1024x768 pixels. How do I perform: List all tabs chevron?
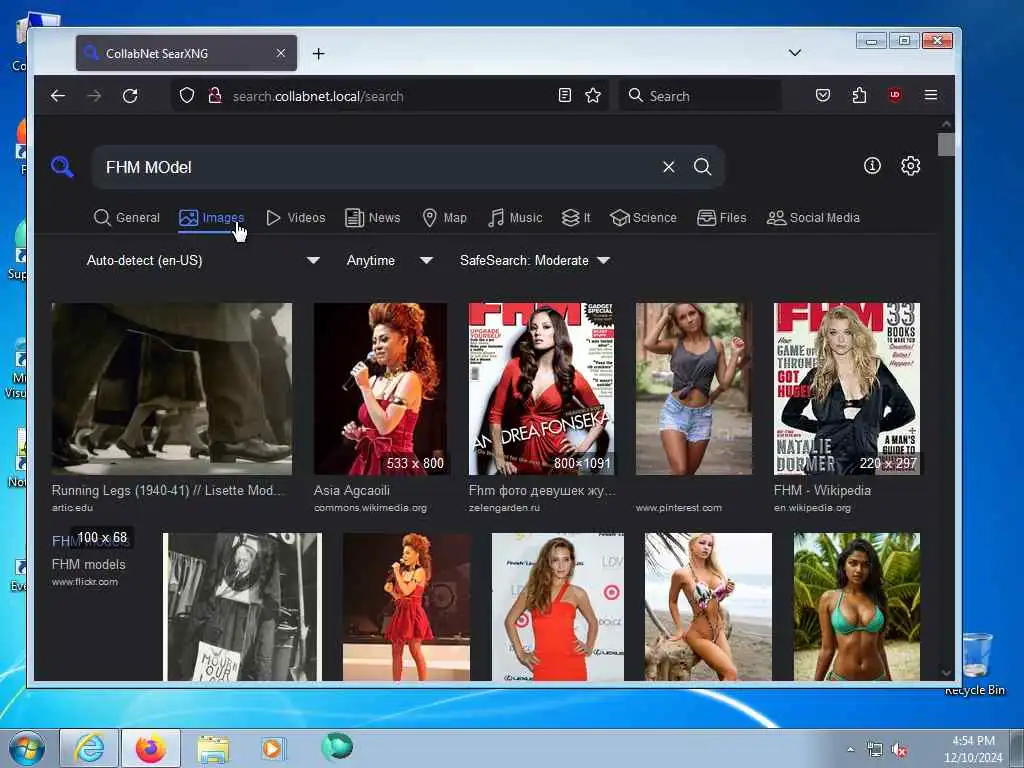[795, 53]
